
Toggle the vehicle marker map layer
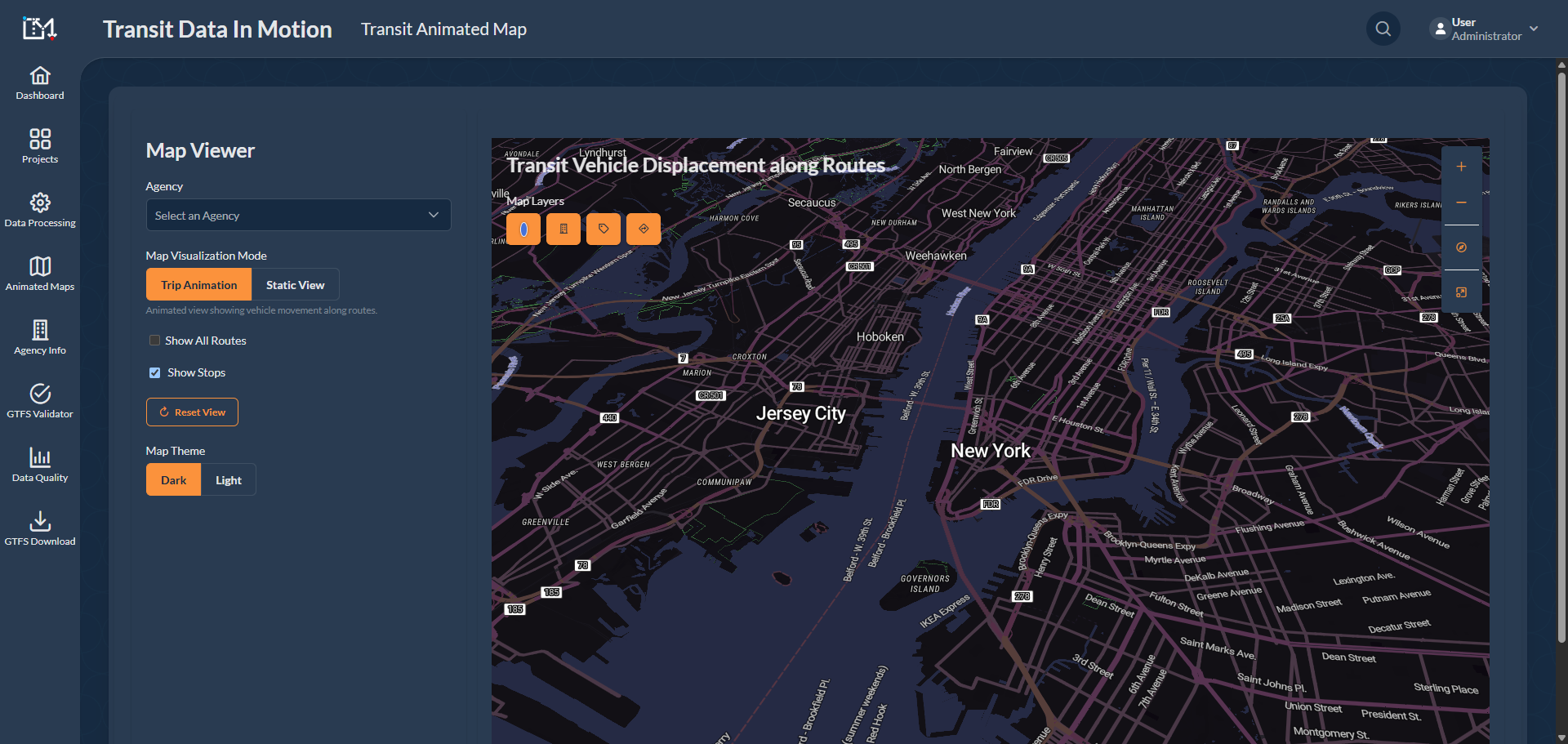coord(523,229)
